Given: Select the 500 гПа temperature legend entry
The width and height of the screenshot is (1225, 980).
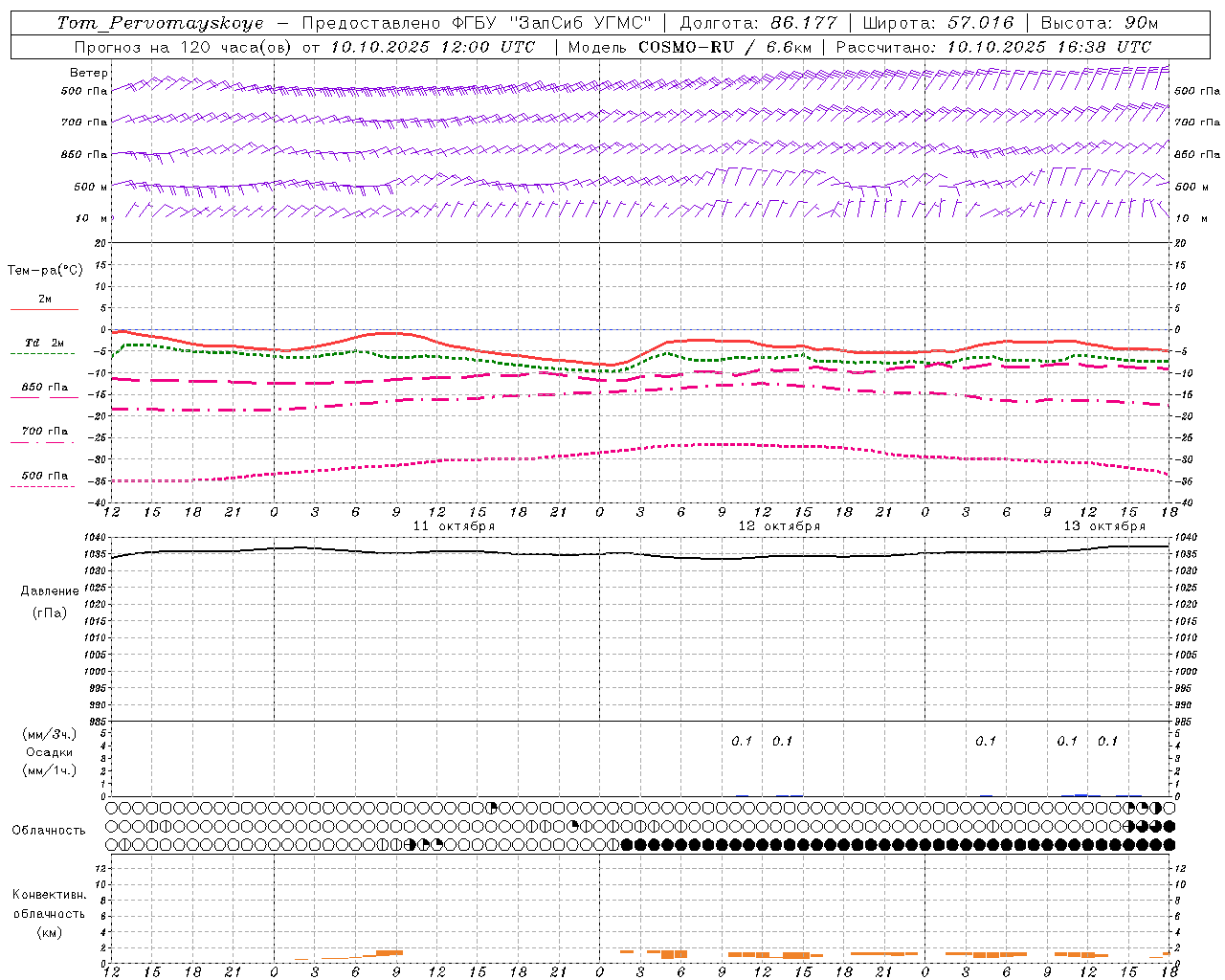Looking at the screenshot, I should [45, 476].
